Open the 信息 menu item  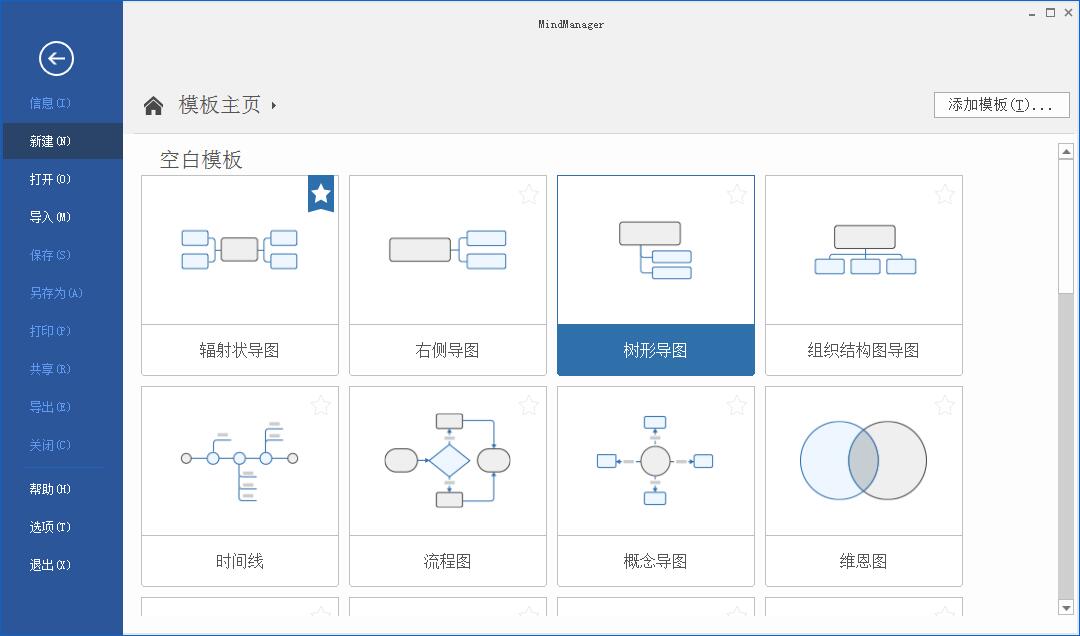45,103
